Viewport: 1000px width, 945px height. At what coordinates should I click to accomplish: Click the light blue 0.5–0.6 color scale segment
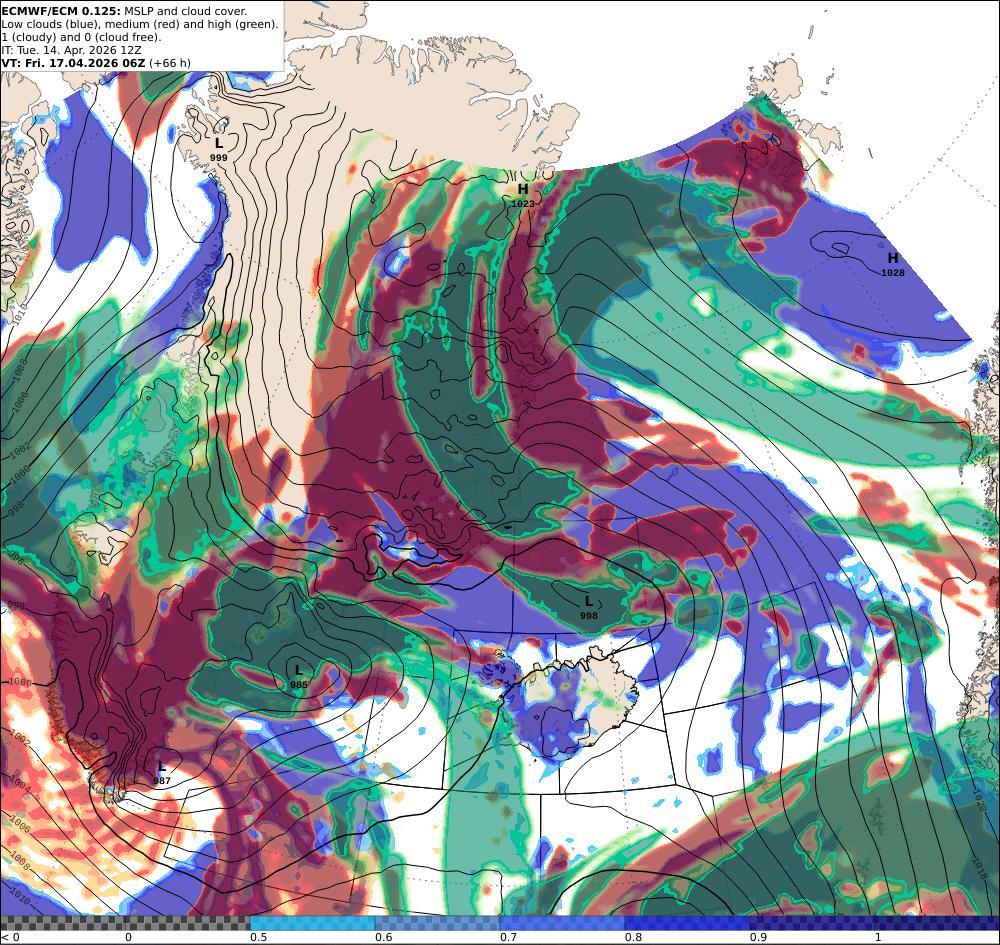[x=312, y=923]
